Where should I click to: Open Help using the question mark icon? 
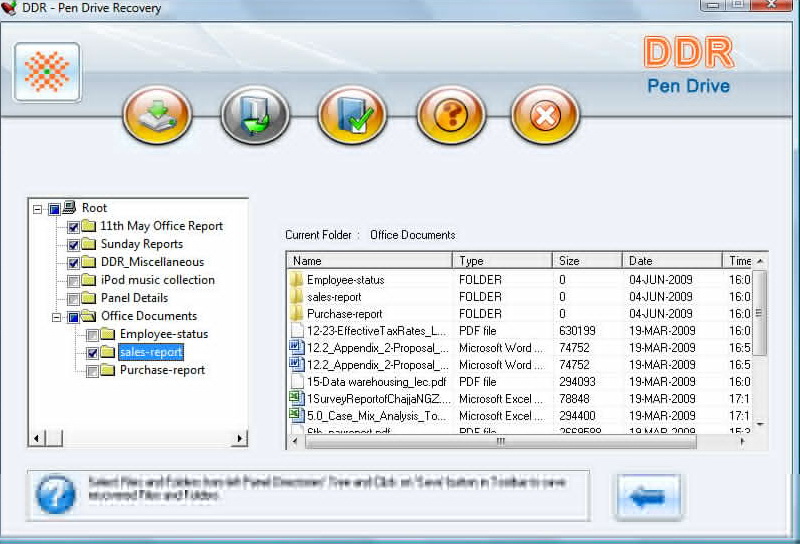tap(450, 115)
